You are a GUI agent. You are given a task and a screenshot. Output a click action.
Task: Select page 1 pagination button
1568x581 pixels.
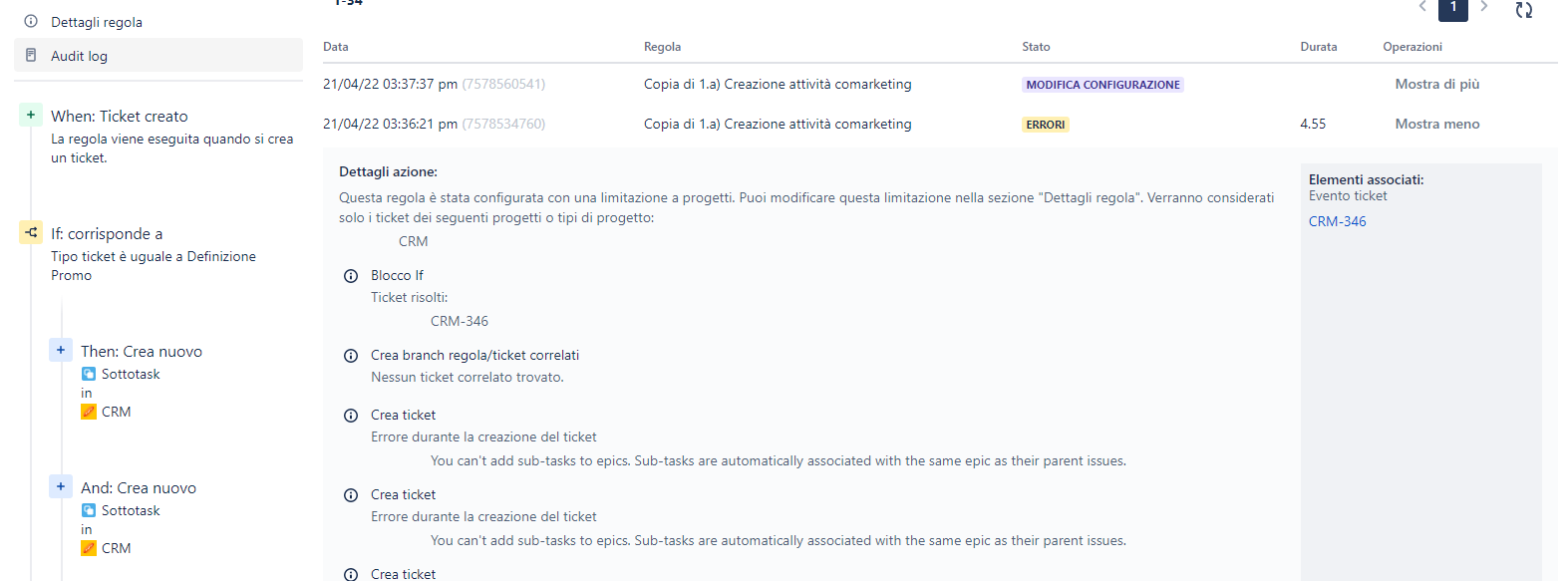(1453, 8)
